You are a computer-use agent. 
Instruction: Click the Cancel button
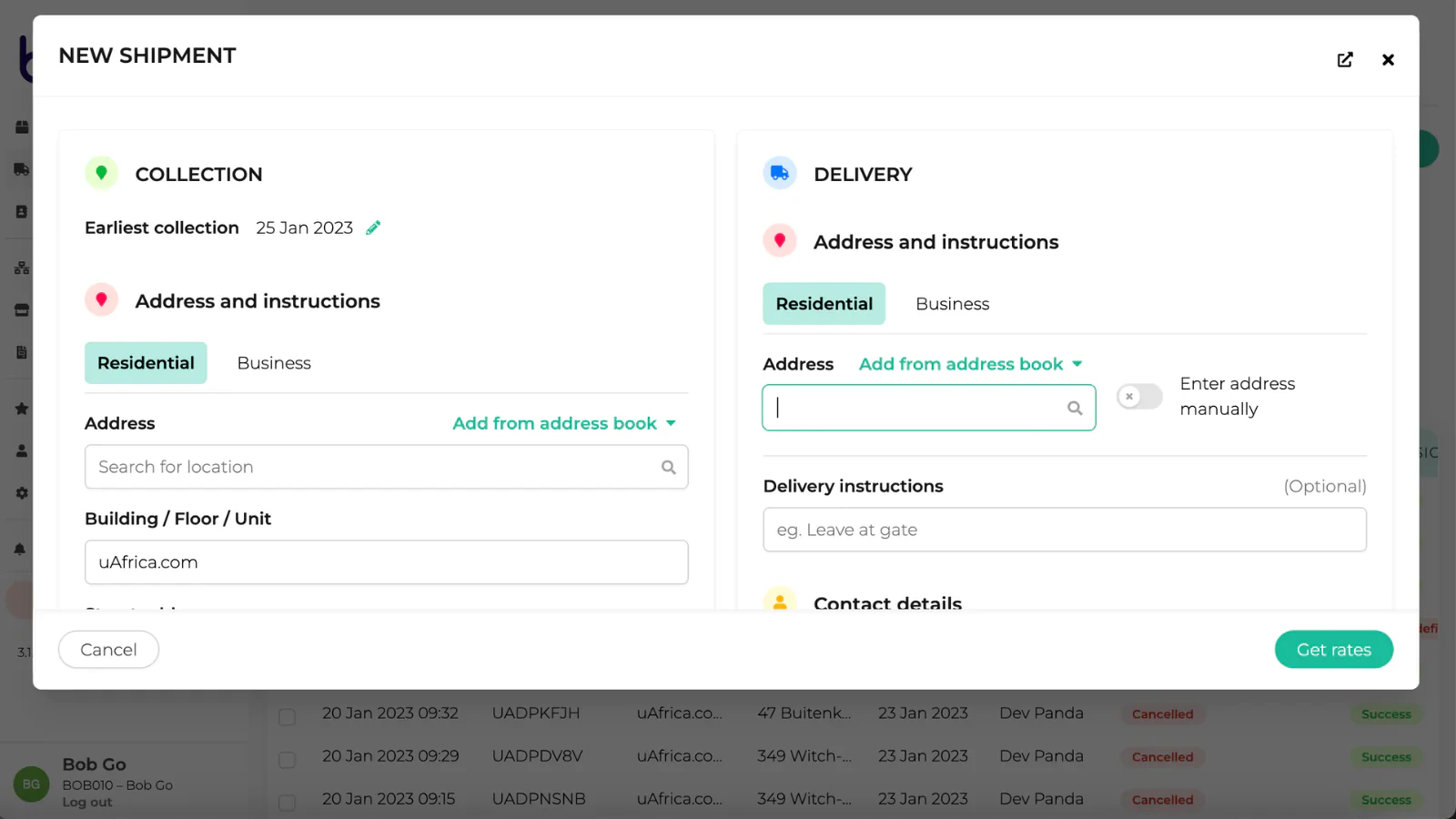[x=108, y=650]
